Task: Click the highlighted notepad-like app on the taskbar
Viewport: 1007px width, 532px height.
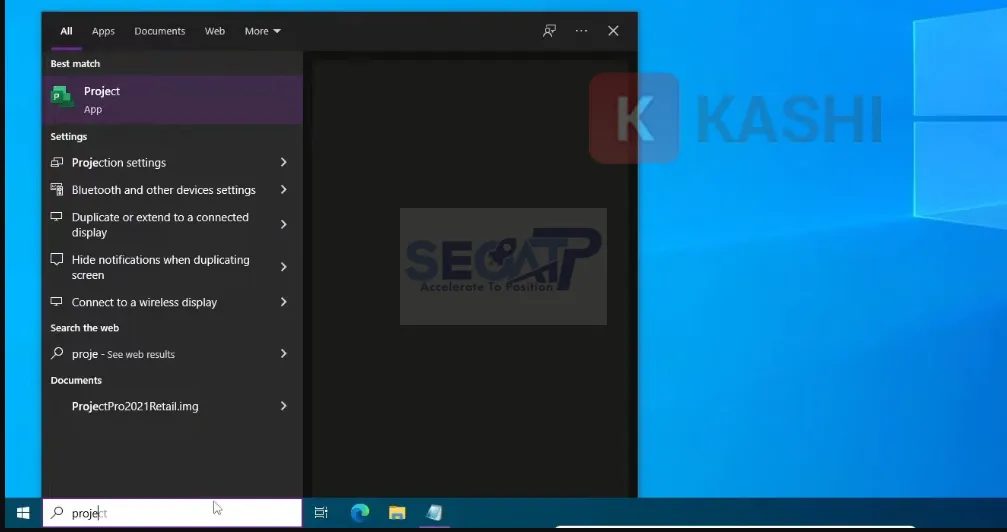Action: 435,513
